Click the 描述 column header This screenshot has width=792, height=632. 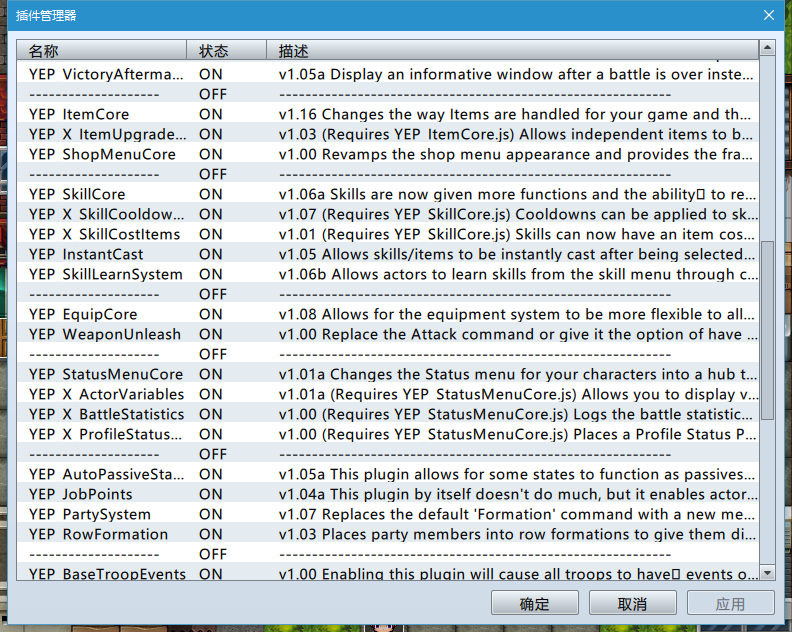click(512, 51)
